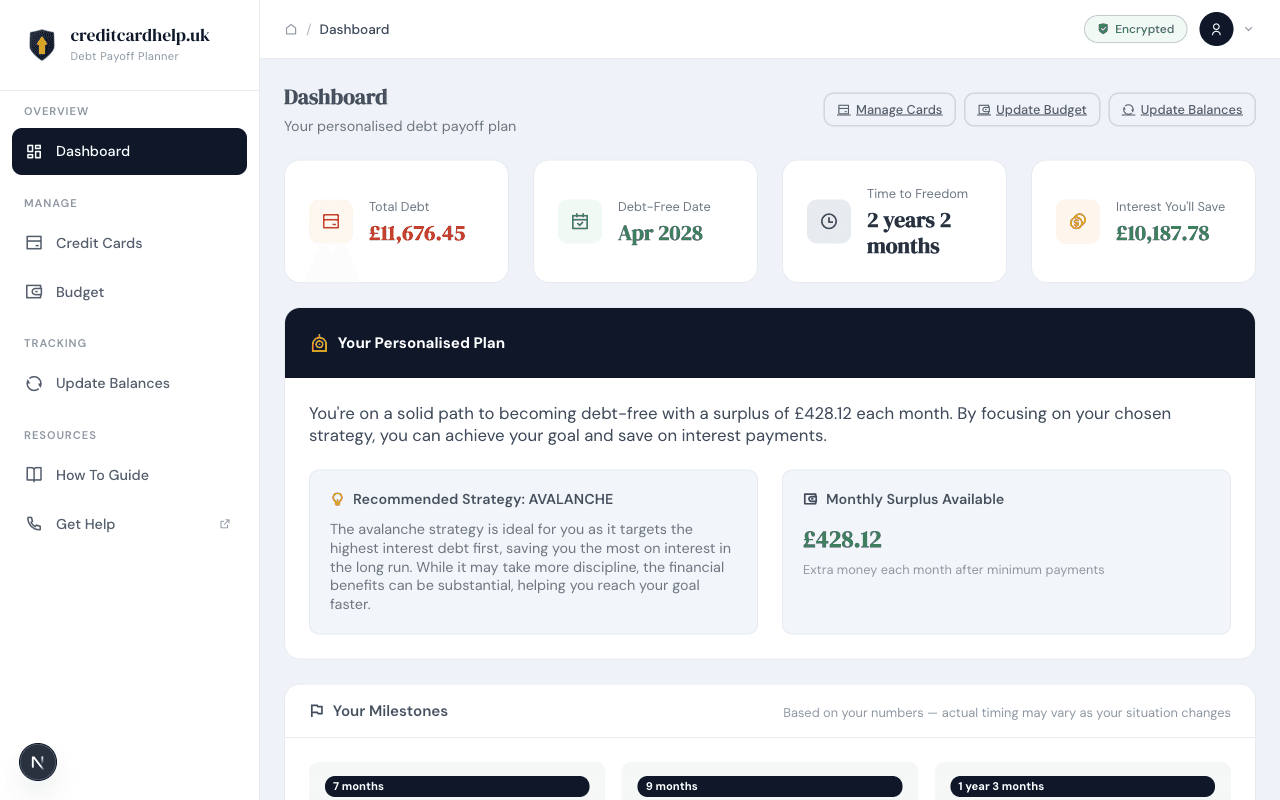
Task: Click the clock icon next to Time to Freedom
Action: (x=829, y=221)
